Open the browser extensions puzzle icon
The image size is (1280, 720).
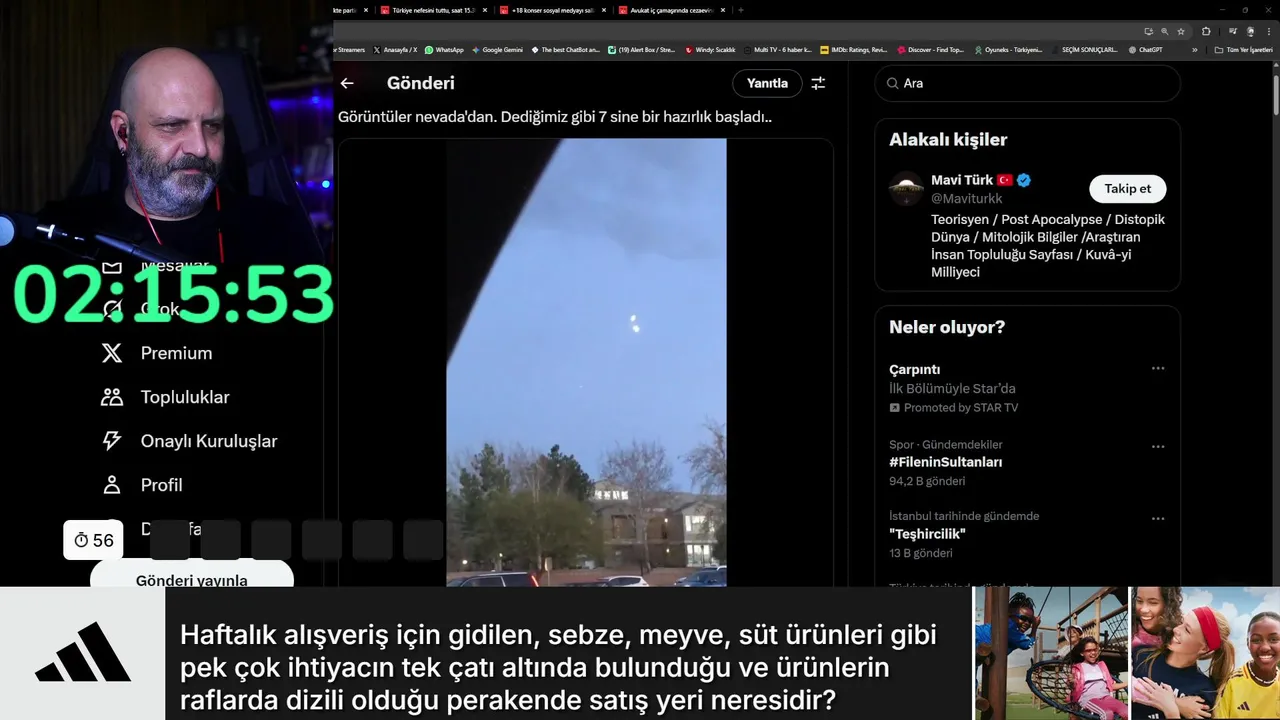pos(1206,31)
